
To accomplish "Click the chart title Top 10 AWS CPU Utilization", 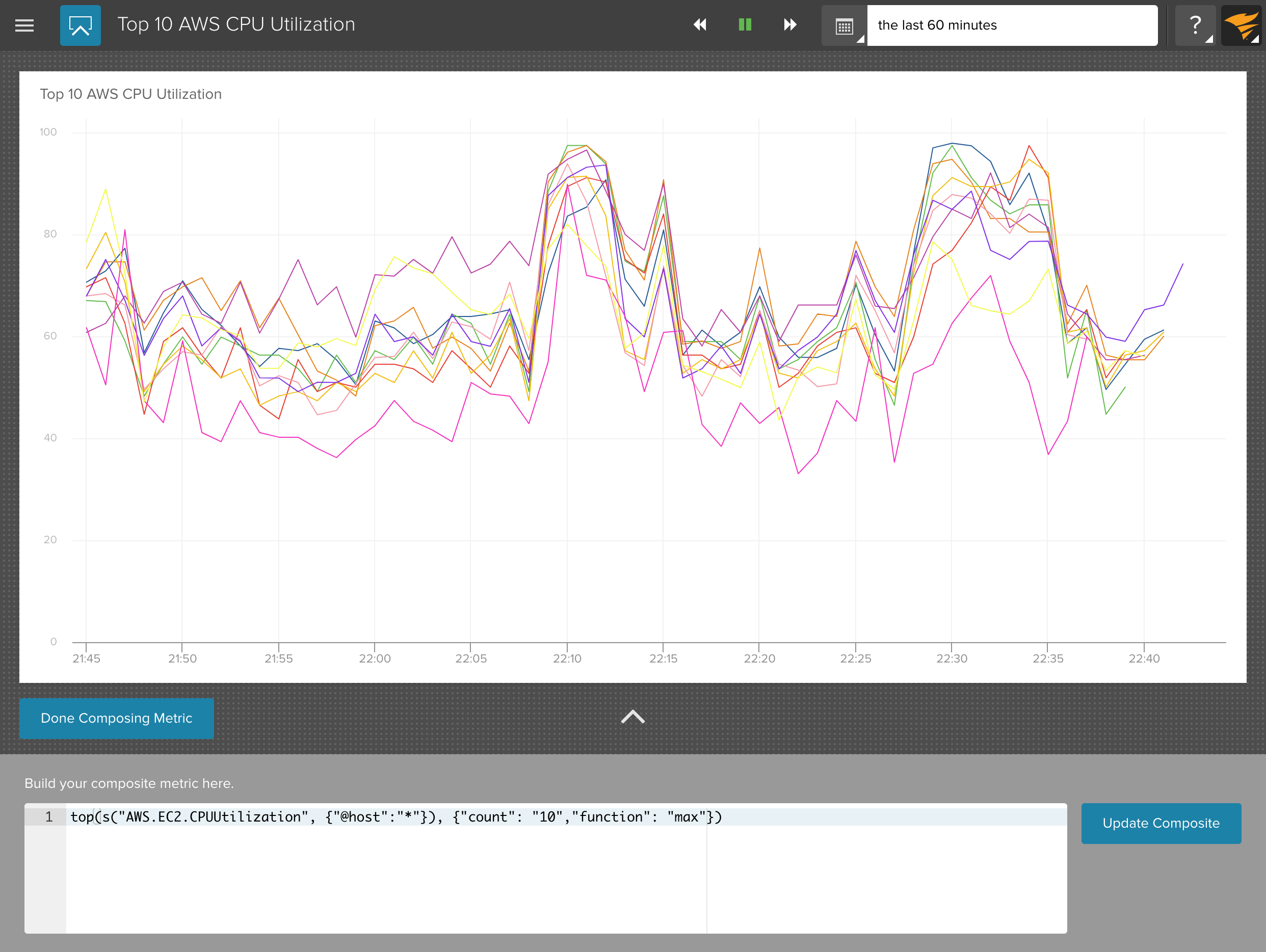I will pos(130,94).
